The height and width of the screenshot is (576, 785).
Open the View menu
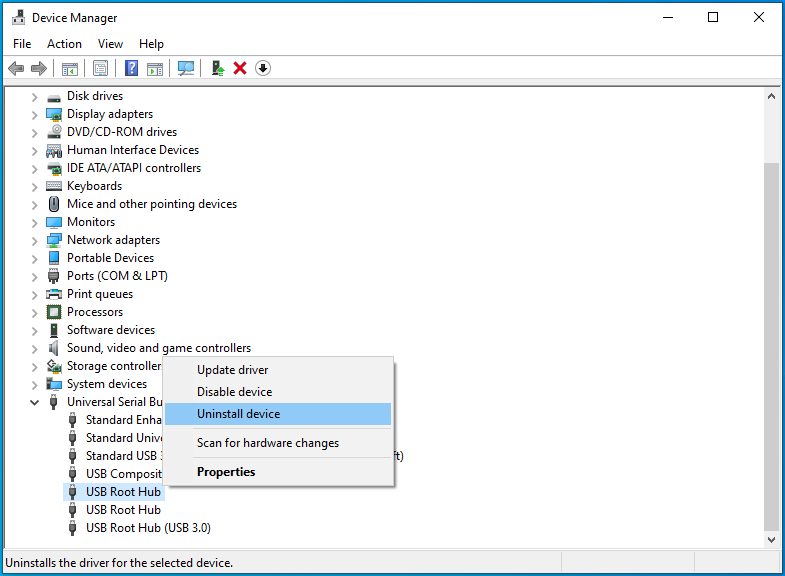click(x=110, y=44)
